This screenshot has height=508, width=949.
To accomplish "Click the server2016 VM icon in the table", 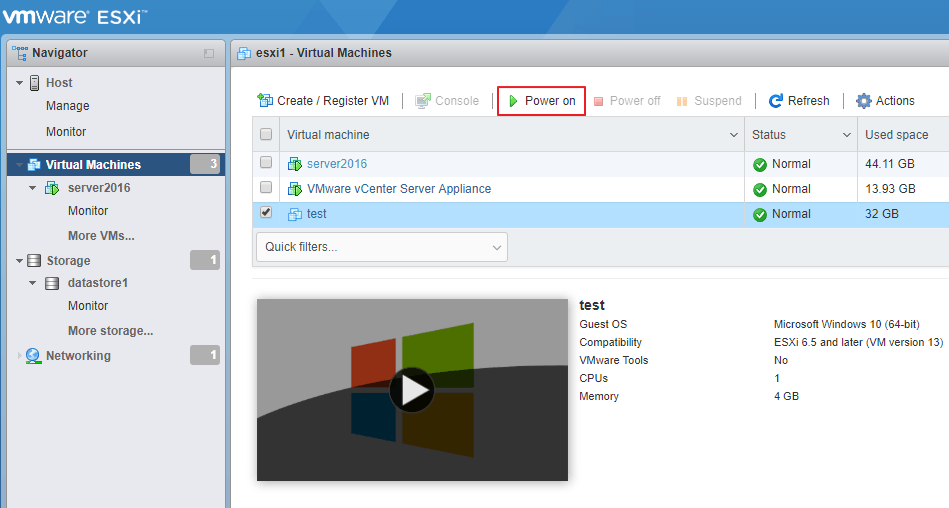I will coord(295,164).
